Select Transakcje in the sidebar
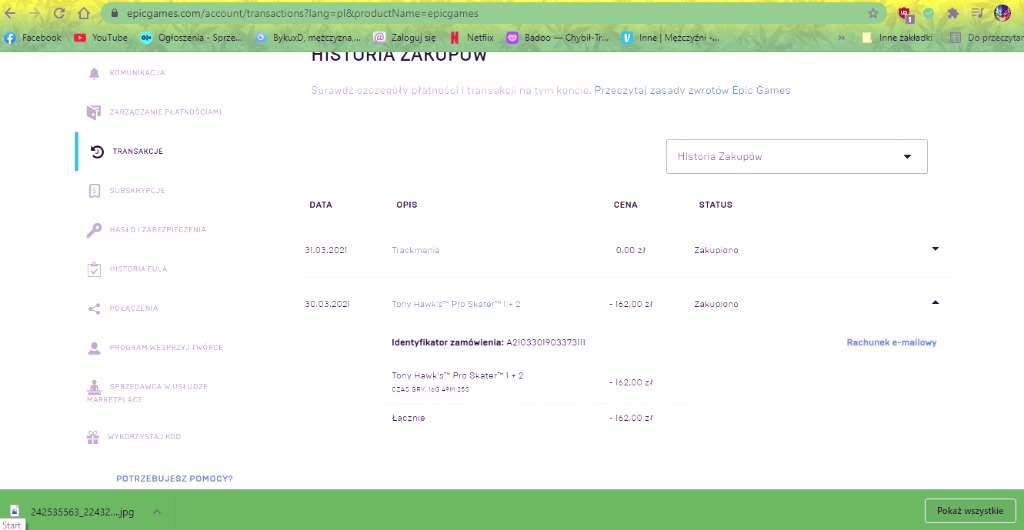The width and height of the screenshot is (1024, 530). tap(138, 151)
